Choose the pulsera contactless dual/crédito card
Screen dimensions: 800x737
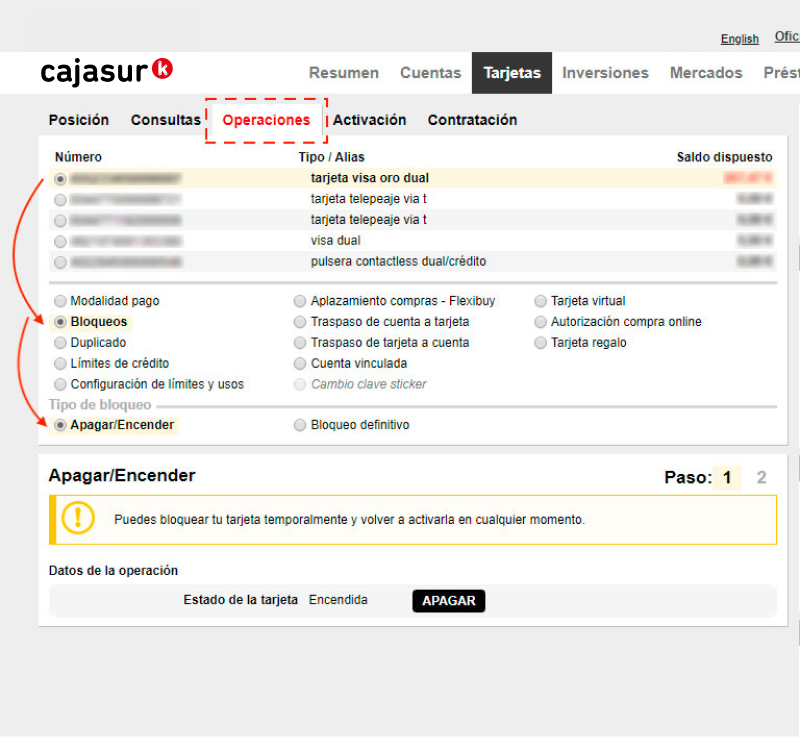(x=61, y=263)
